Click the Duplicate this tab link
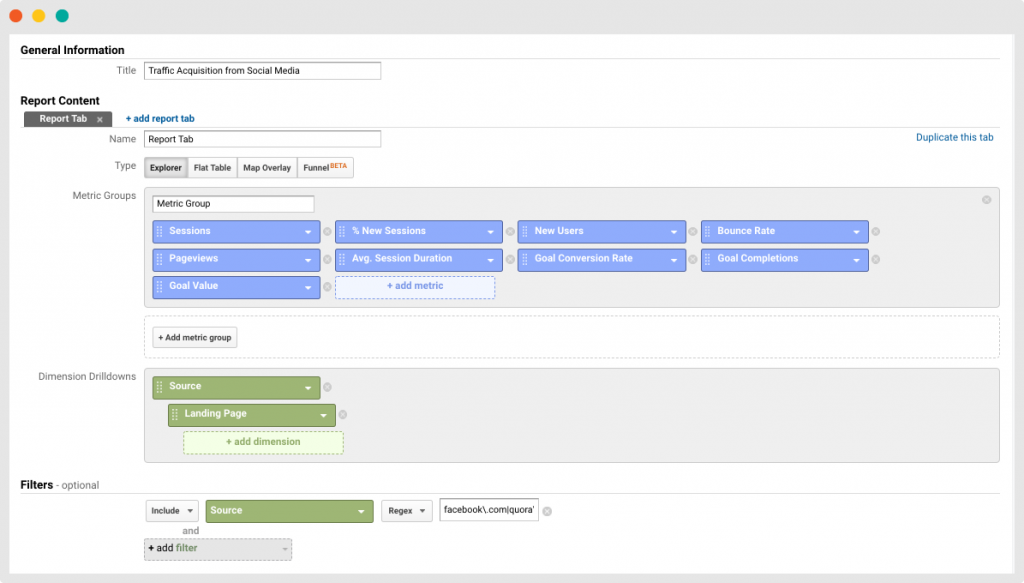 [x=954, y=138]
